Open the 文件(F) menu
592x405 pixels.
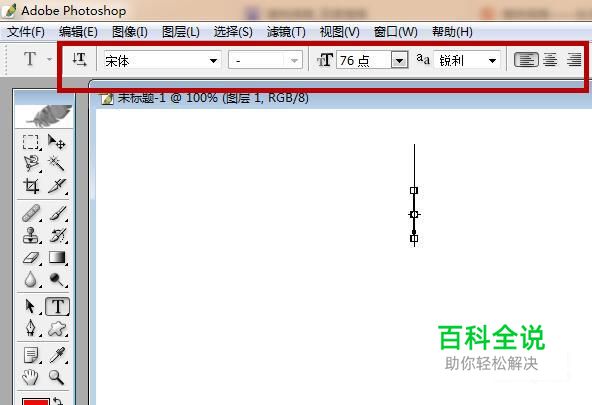[x=26, y=32]
